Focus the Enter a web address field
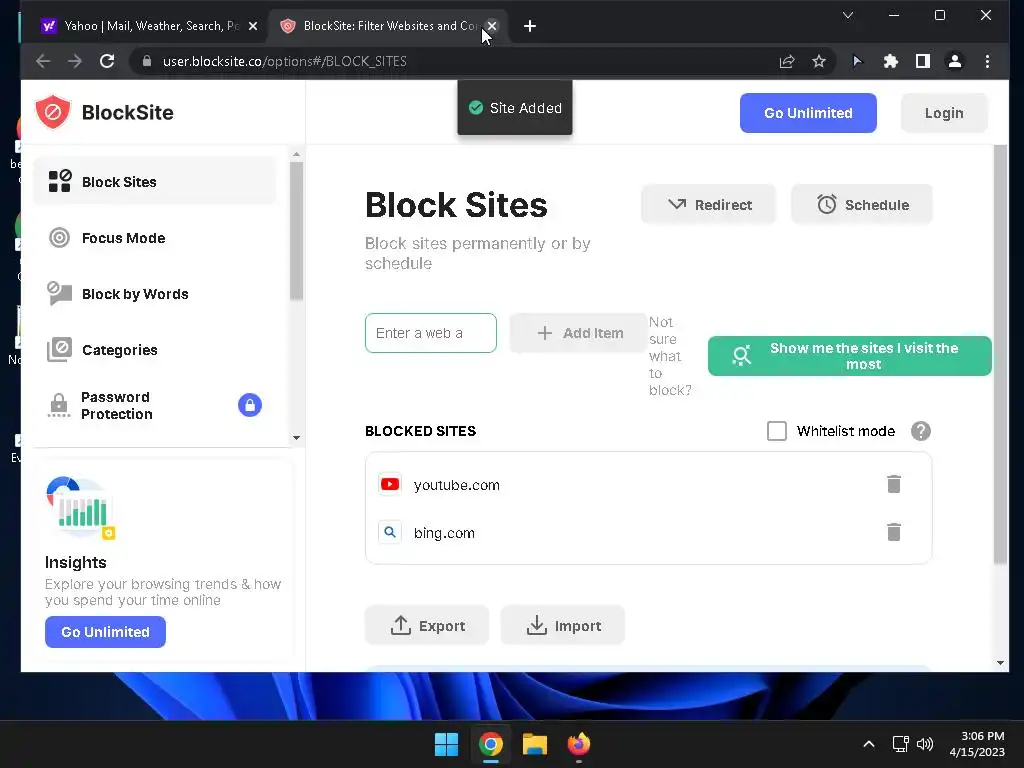 (x=431, y=333)
